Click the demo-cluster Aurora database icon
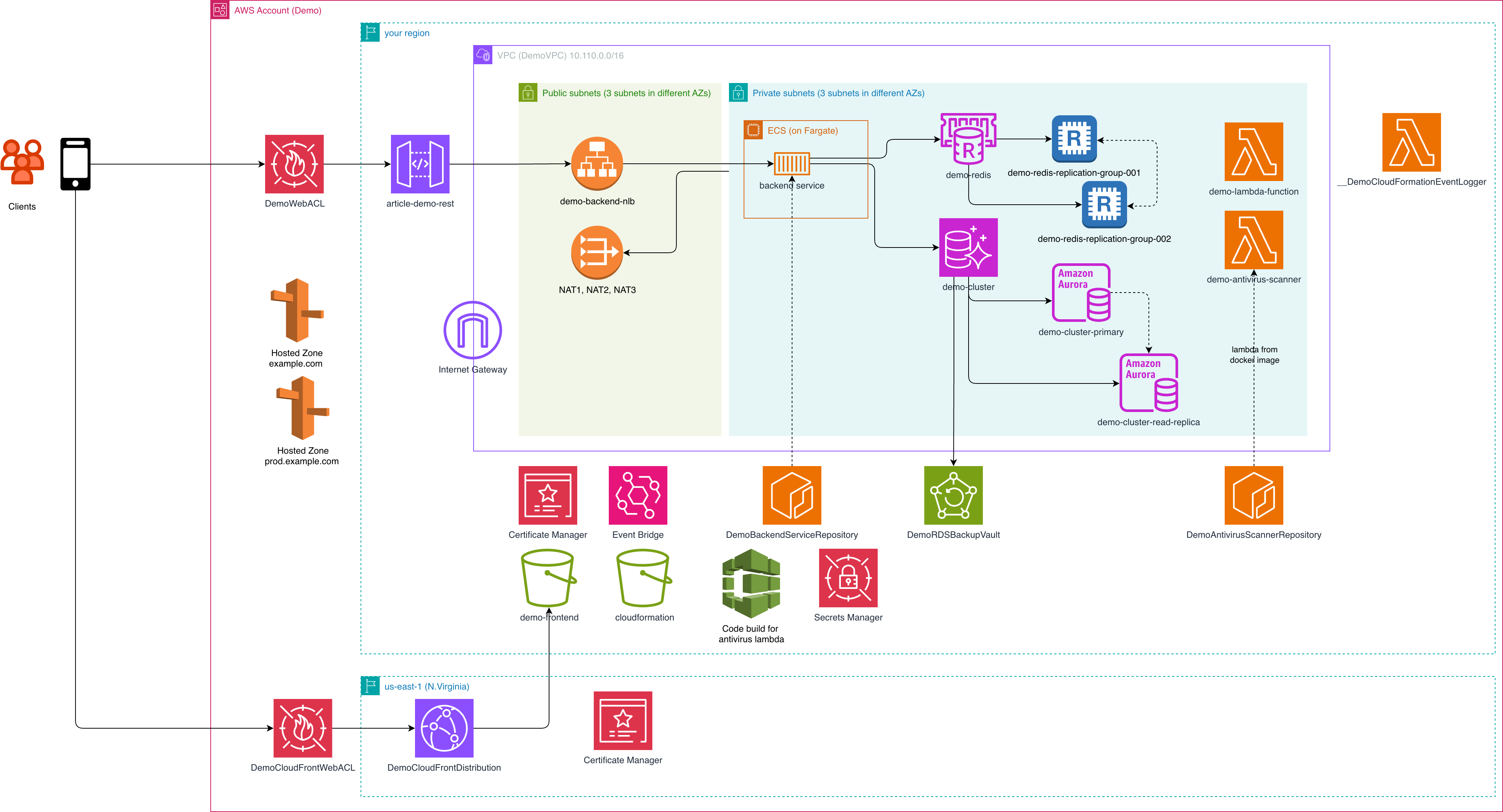Image resolution: width=1503 pixels, height=812 pixels. tap(968, 248)
